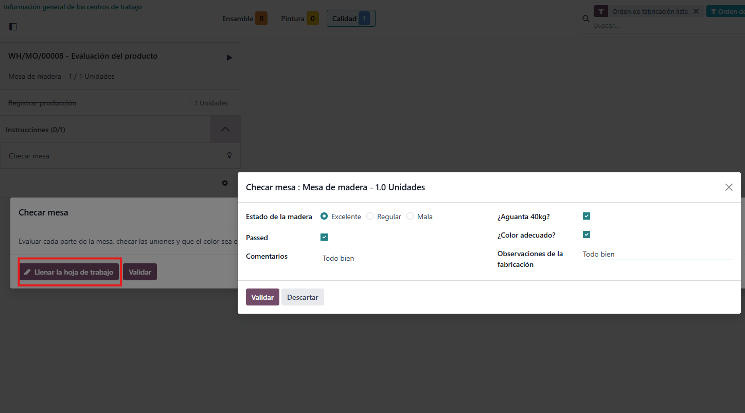Collapse the Instrucciones section chevron

coord(225,129)
